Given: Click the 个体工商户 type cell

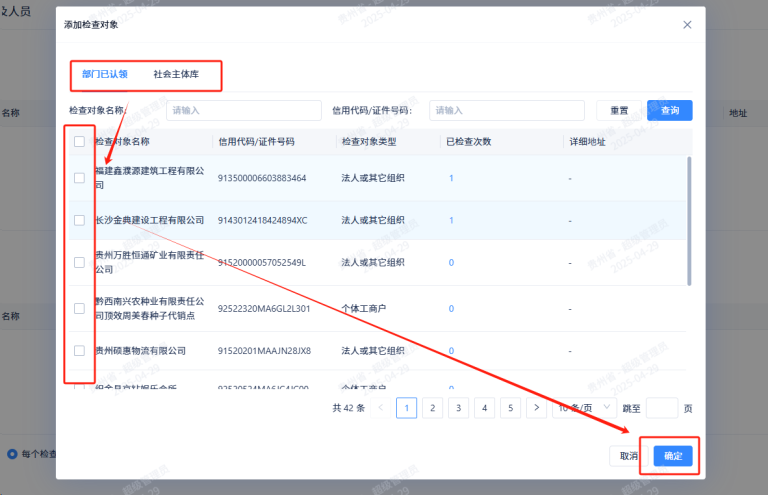Looking at the screenshot, I should point(363,308).
